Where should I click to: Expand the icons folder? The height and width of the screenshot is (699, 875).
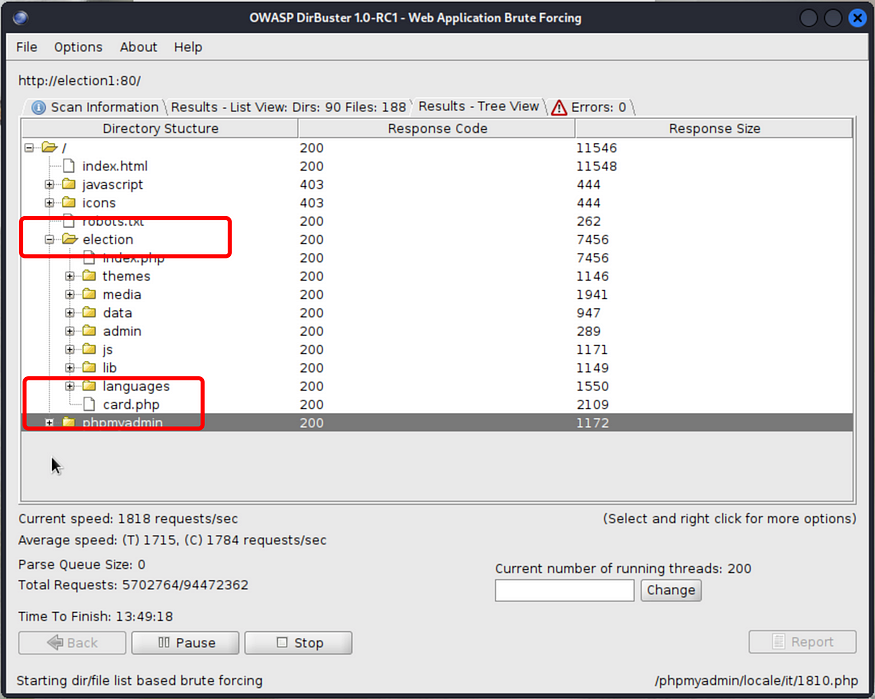pos(50,203)
